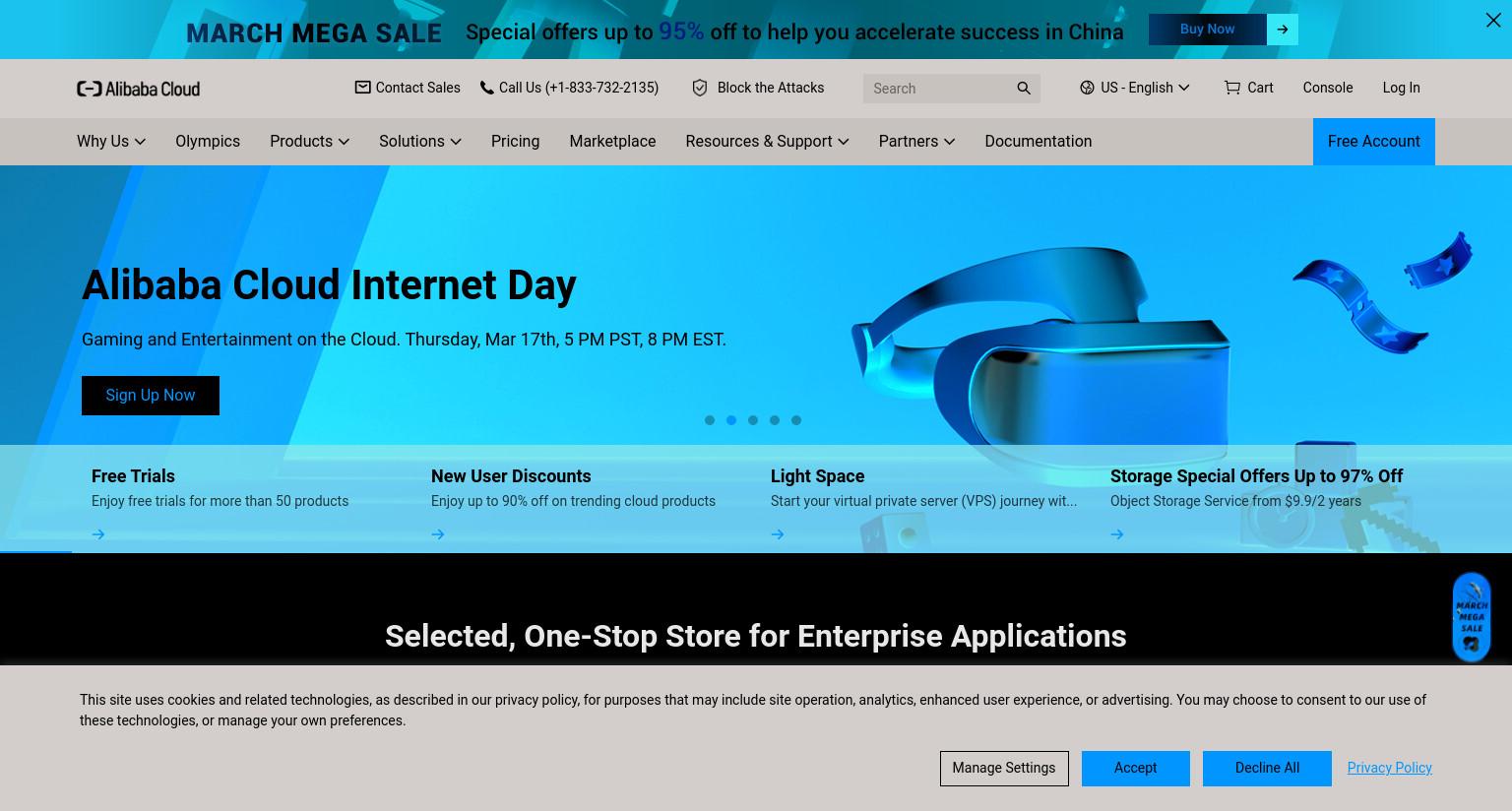
Task: Open the Block the Attacks link
Action: pyautogui.click(x=771, y=88)
